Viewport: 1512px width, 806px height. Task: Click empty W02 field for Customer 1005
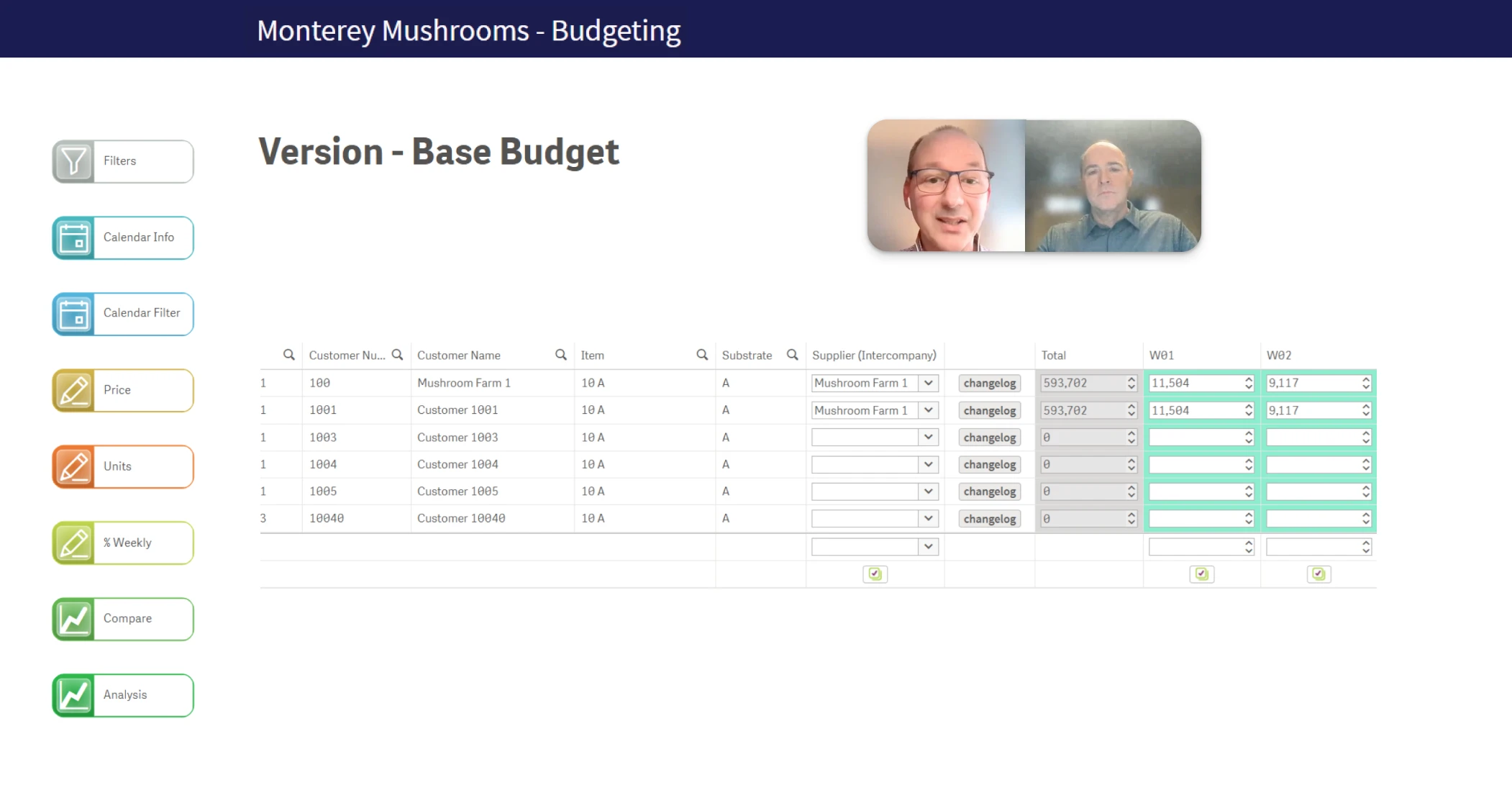[1319, 492]
